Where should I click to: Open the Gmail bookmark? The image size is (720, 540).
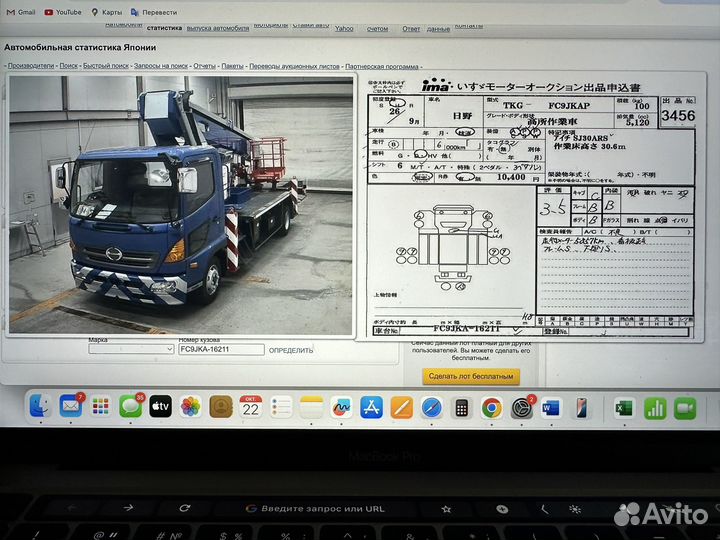click(21, 12)
